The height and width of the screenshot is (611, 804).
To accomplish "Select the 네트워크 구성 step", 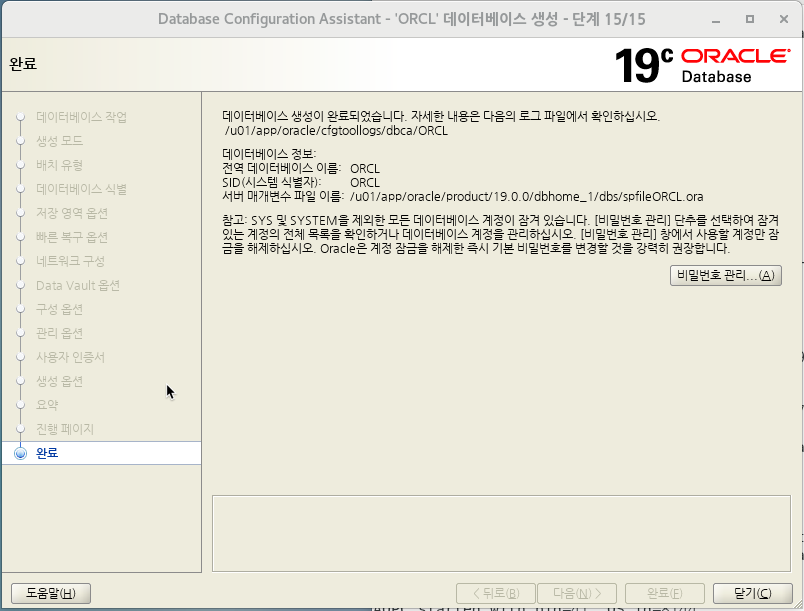I will (x=70, y=261).
